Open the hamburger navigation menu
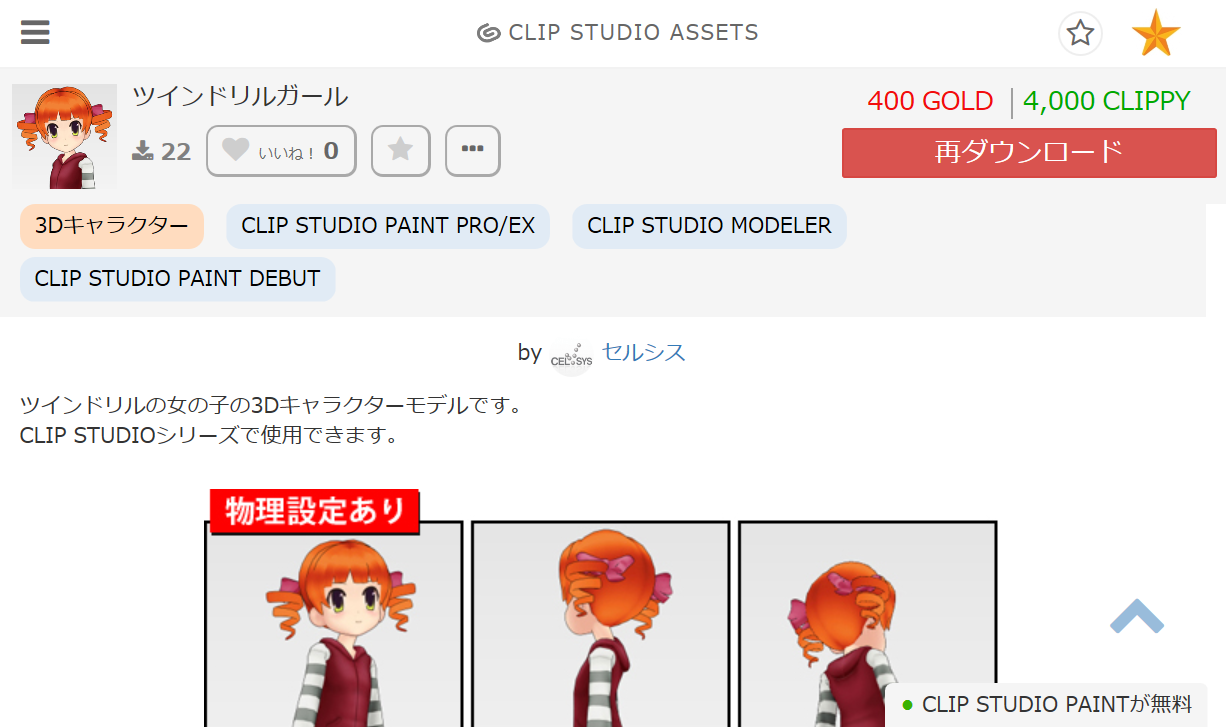 pyautogui.click(x=35, y=33)
